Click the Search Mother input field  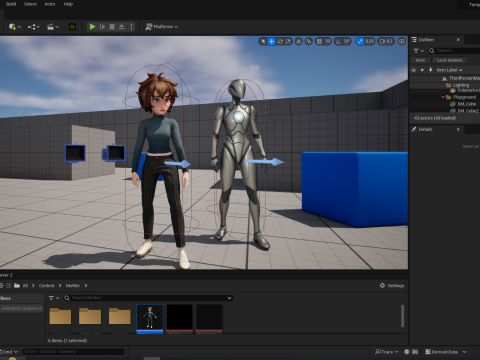148,298
